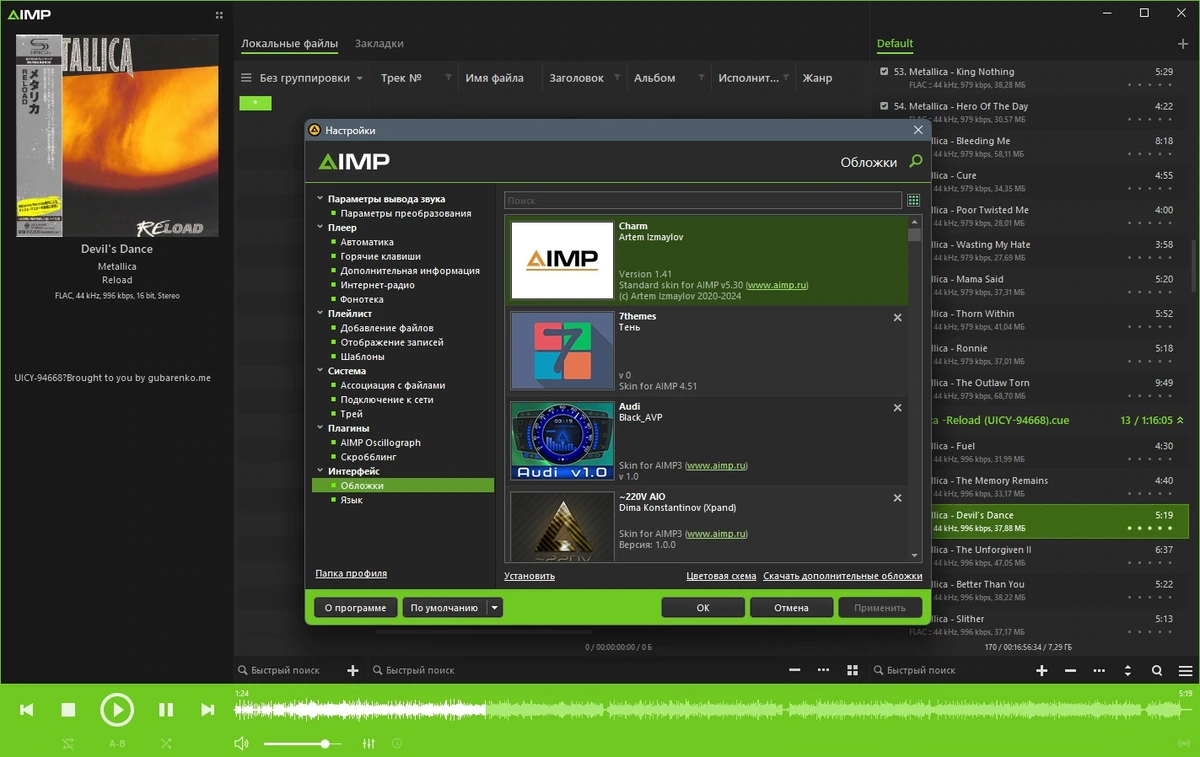
Task: Collapse the 'Система' tree node
Action: click(x=320, y=371)
